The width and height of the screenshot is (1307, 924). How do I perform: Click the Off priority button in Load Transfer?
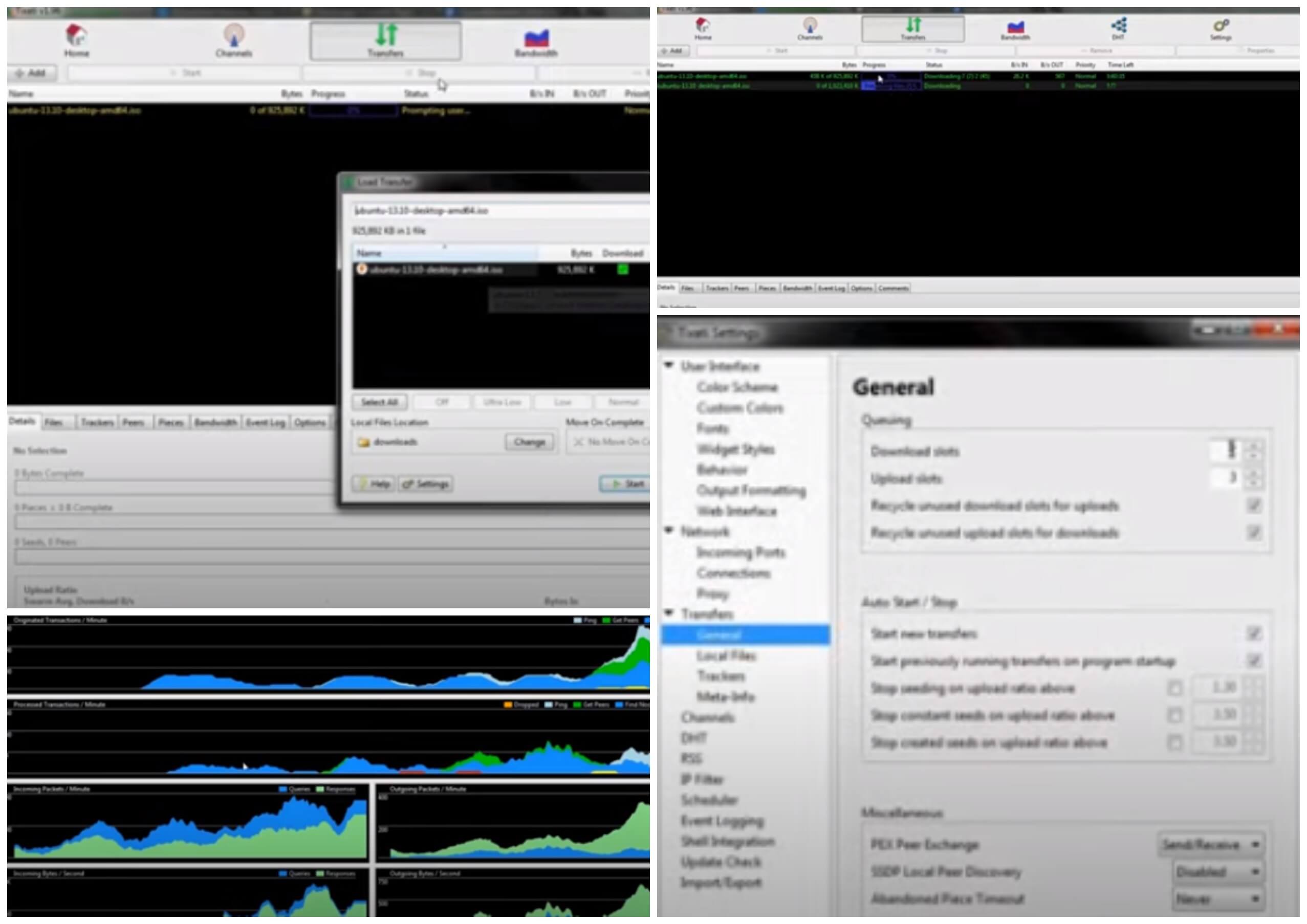click(442, 402)
